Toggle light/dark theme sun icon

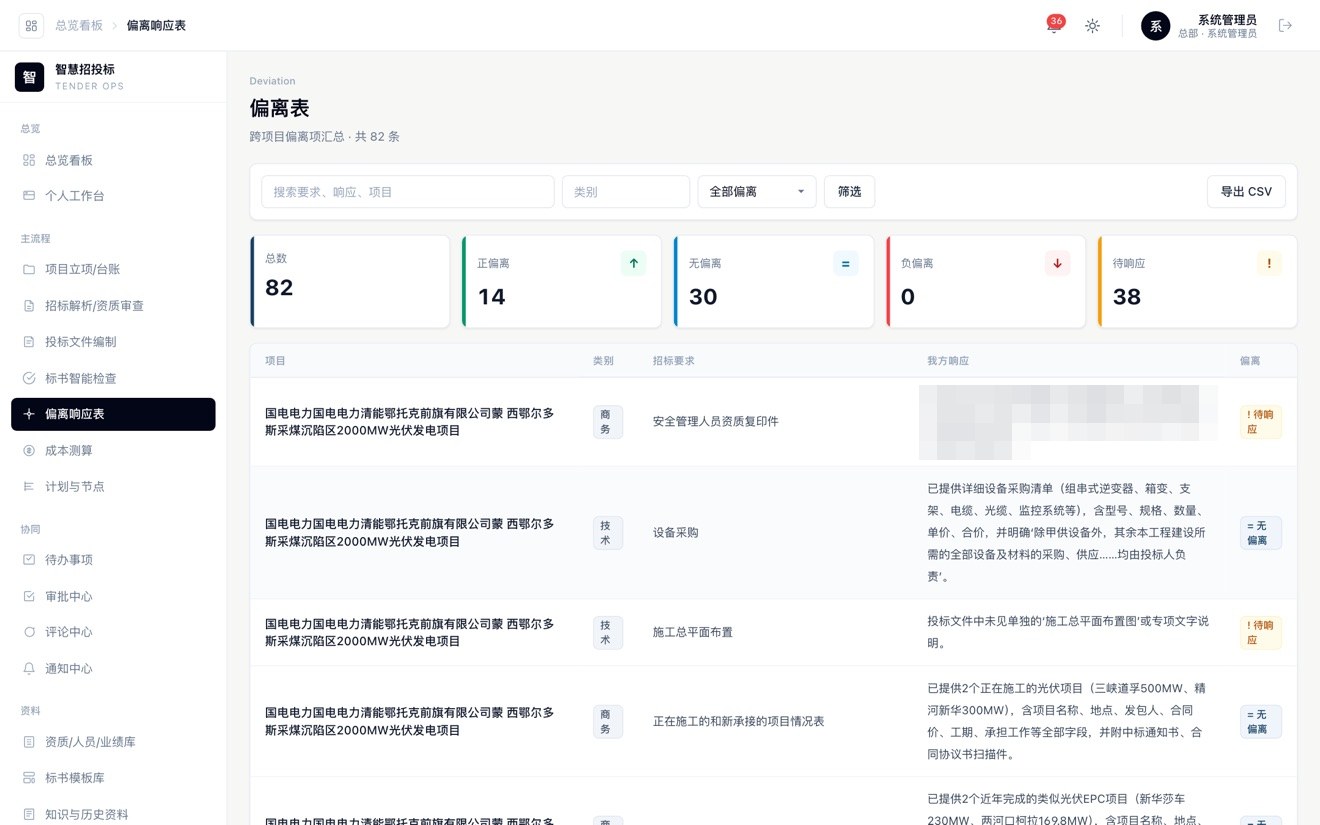click(1092, 26)
